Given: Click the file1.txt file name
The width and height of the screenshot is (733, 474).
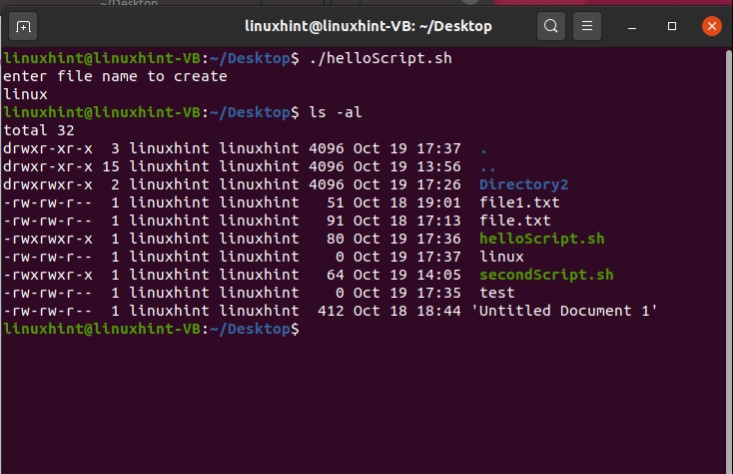Looking at the screenshot, I should pos(519,202).
